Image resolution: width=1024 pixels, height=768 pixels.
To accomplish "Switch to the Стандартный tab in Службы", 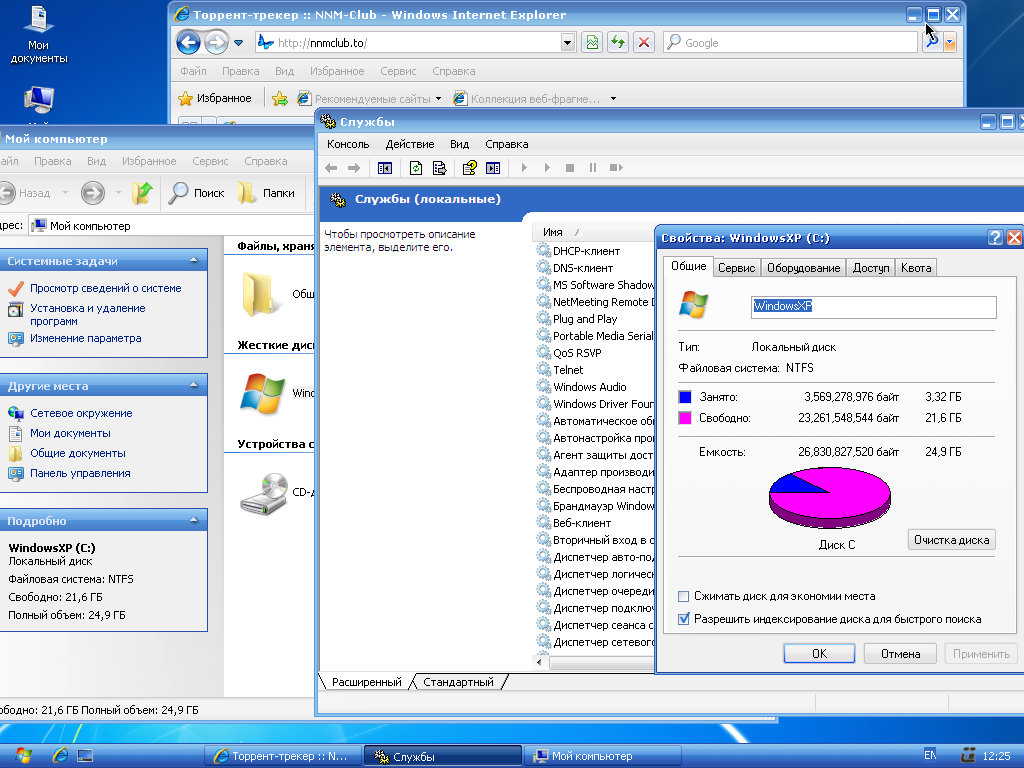I will (458, 682).
